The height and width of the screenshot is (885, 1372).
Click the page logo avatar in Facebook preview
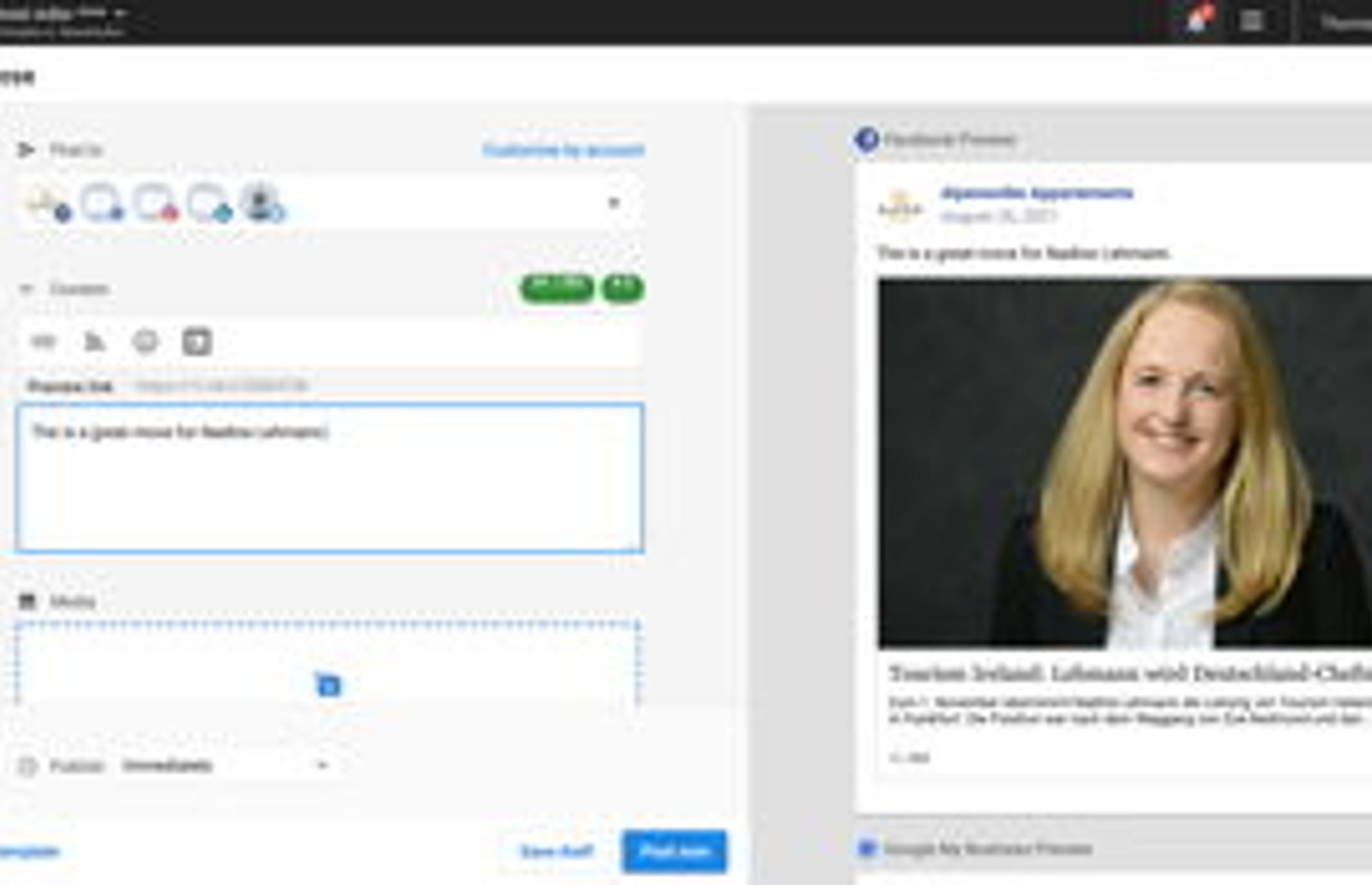pyautogui.click(x=900, y=207)
